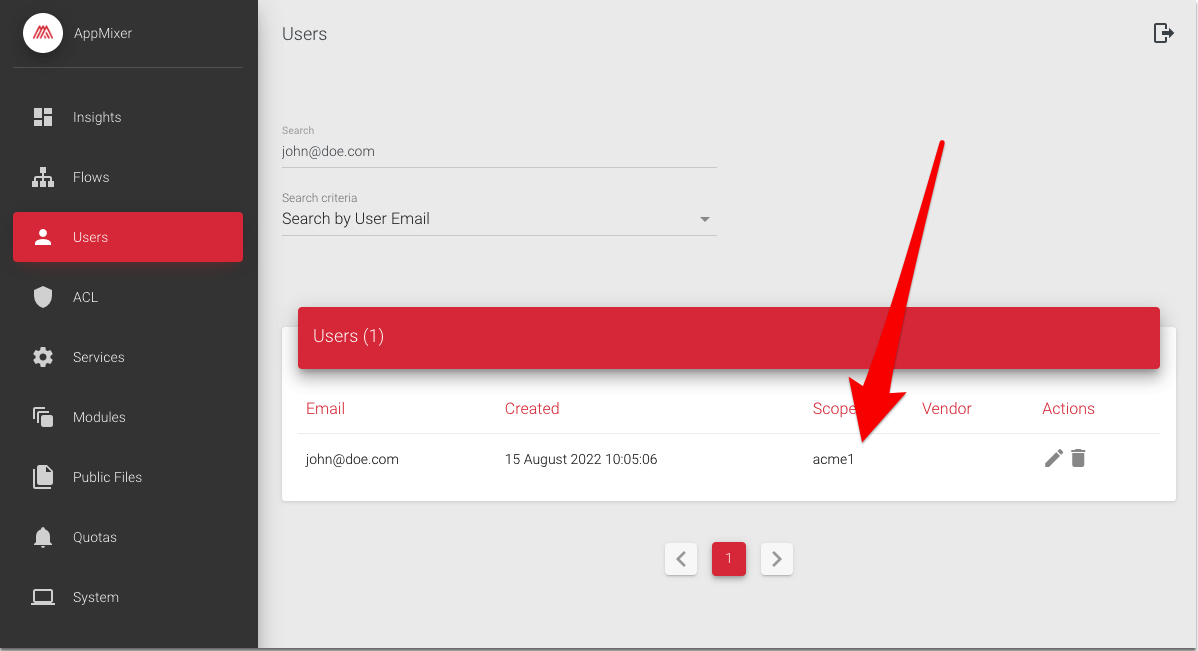The image size is (1198, 651).
Task: Click the System laptop icon
Action: 43,597
